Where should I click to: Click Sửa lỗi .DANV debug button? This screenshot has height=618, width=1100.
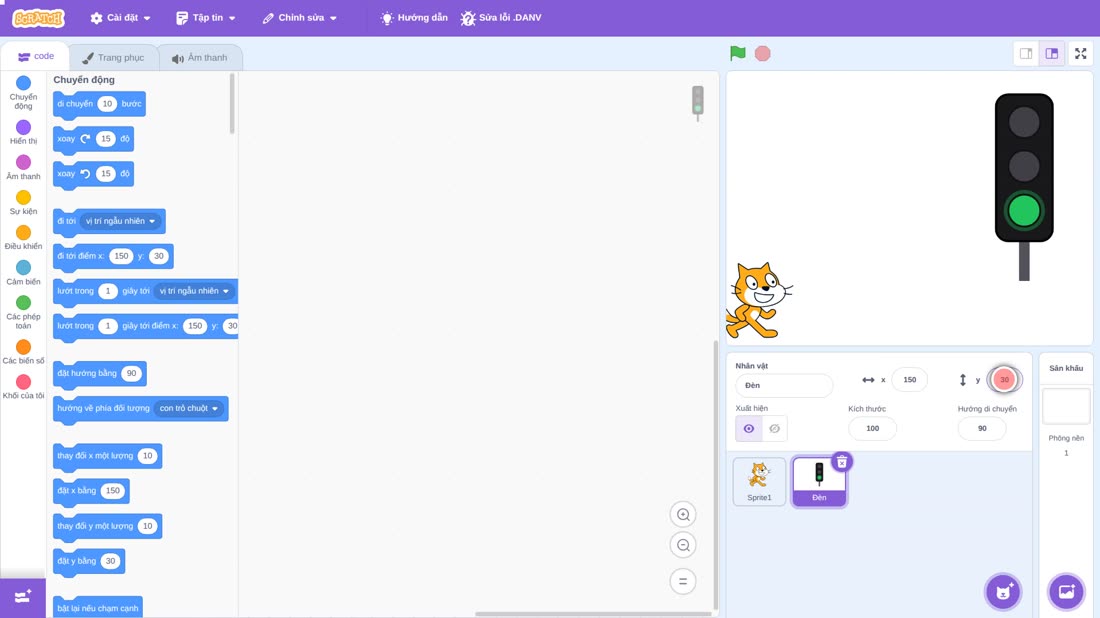501,18
